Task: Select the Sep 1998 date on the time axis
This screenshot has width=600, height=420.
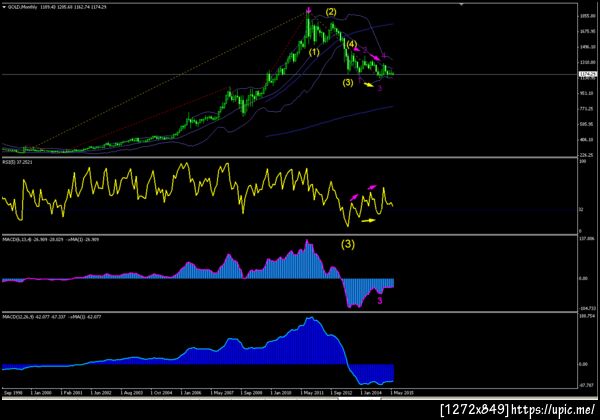Action: (x=13, y=392)
